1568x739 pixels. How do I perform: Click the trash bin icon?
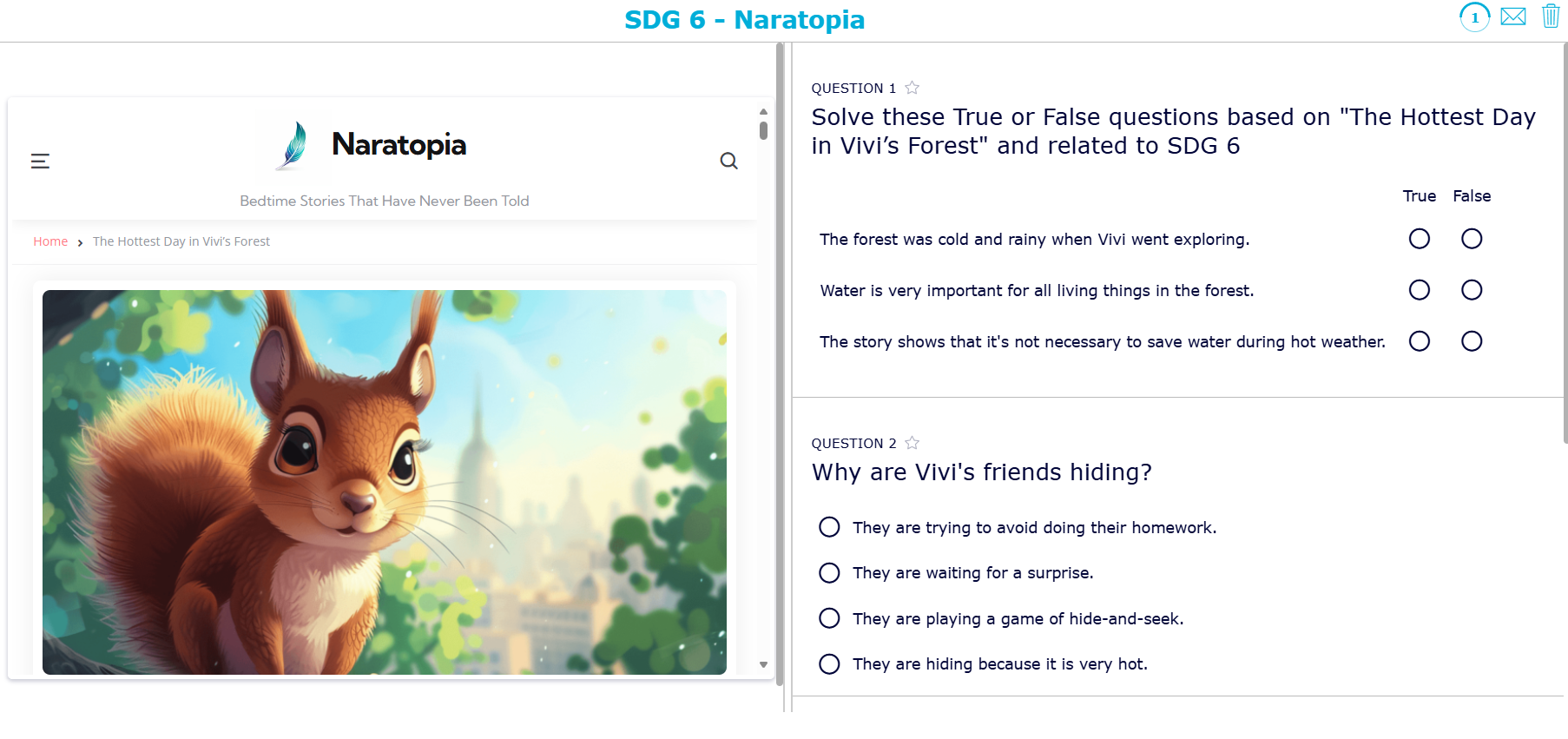pos(1550,16)
